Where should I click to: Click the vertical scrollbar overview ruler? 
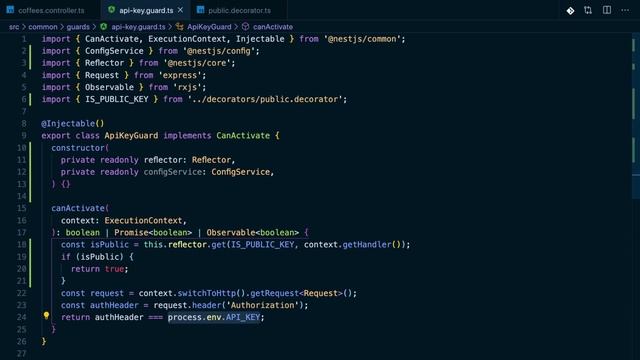tap(635, 196)
